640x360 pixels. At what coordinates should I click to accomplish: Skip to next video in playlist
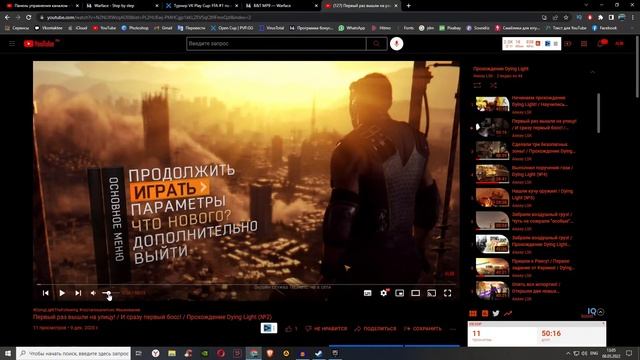[78, 293]
